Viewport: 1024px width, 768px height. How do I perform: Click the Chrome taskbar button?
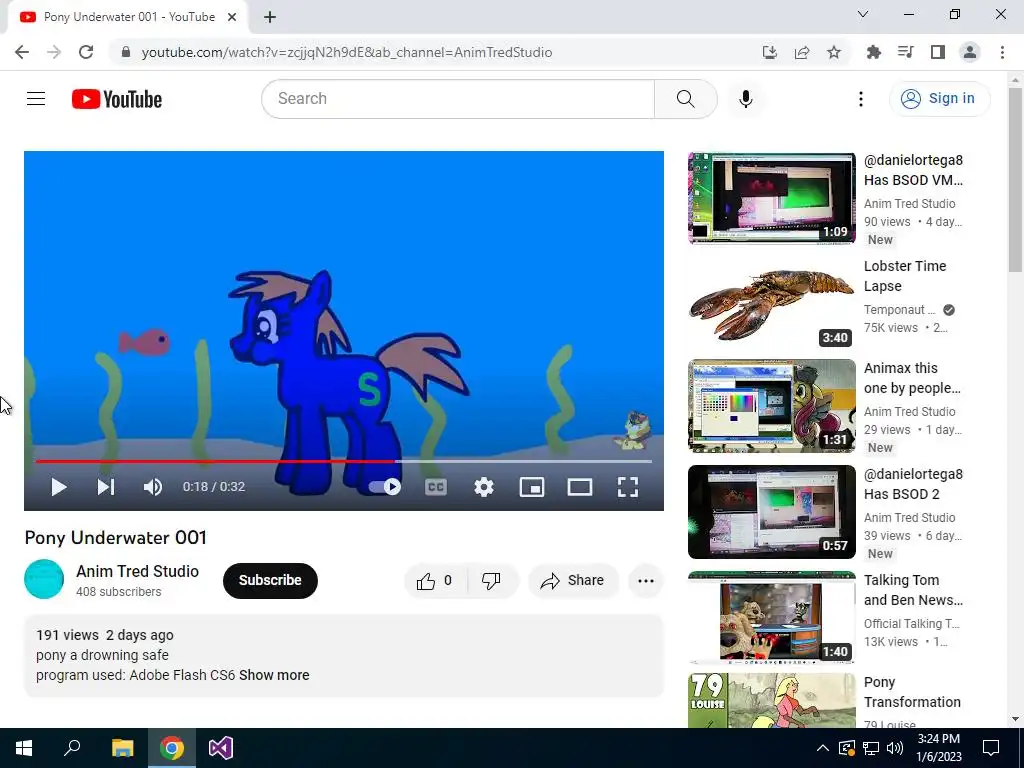172,748
